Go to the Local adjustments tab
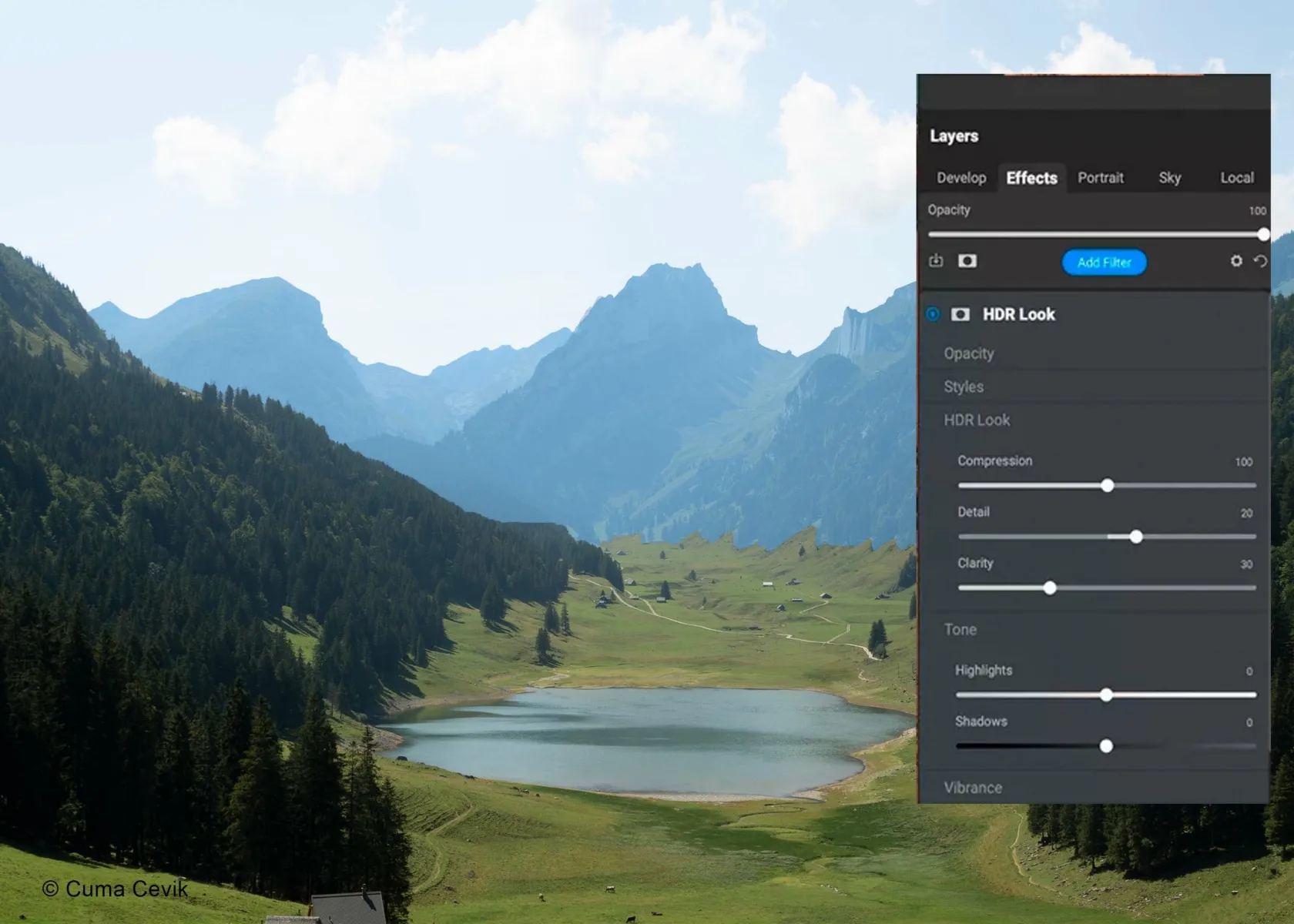The height and width of the screenshot is (924, 1294). coord(1236,178)
